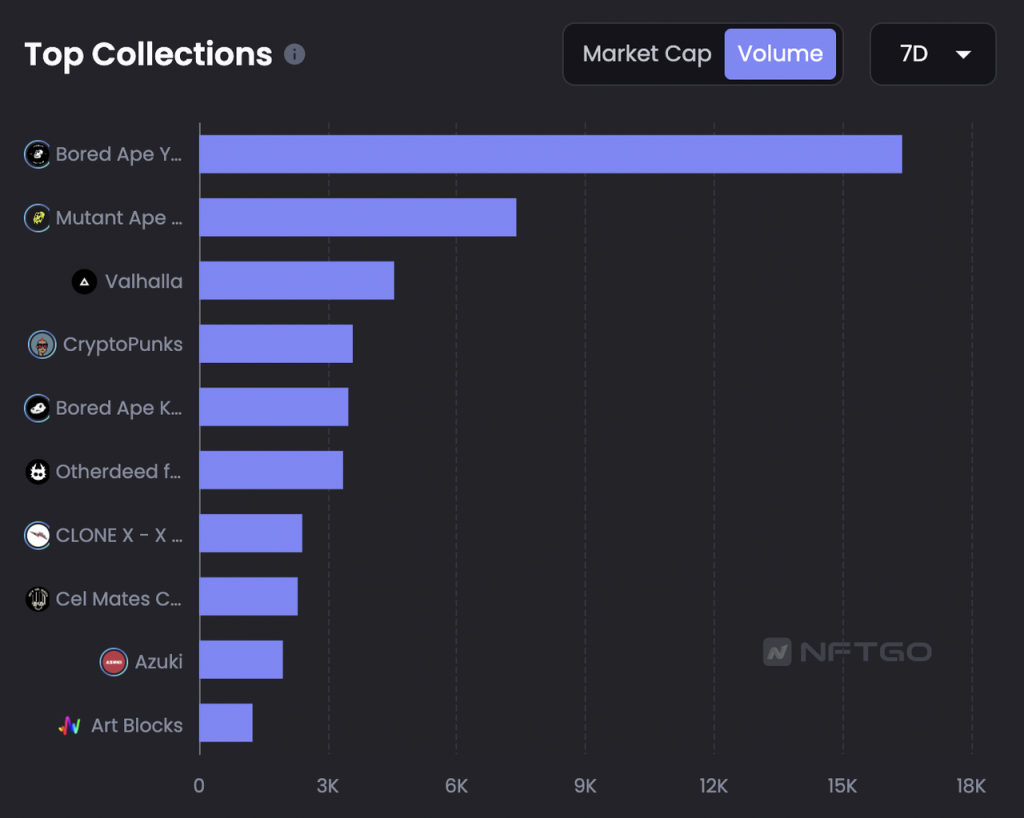Click the 0 axis label
1024x818 pixels.
pos(199,785)
